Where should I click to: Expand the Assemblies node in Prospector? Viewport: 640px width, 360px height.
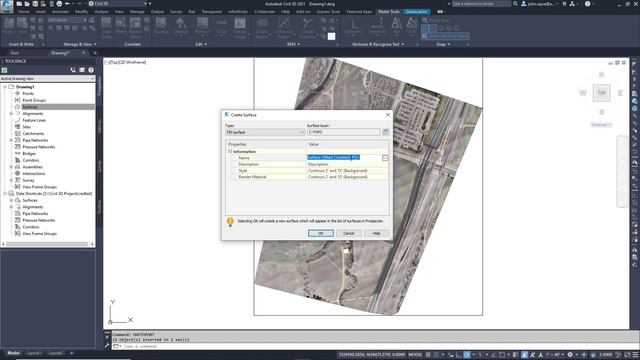pos(11,167)
